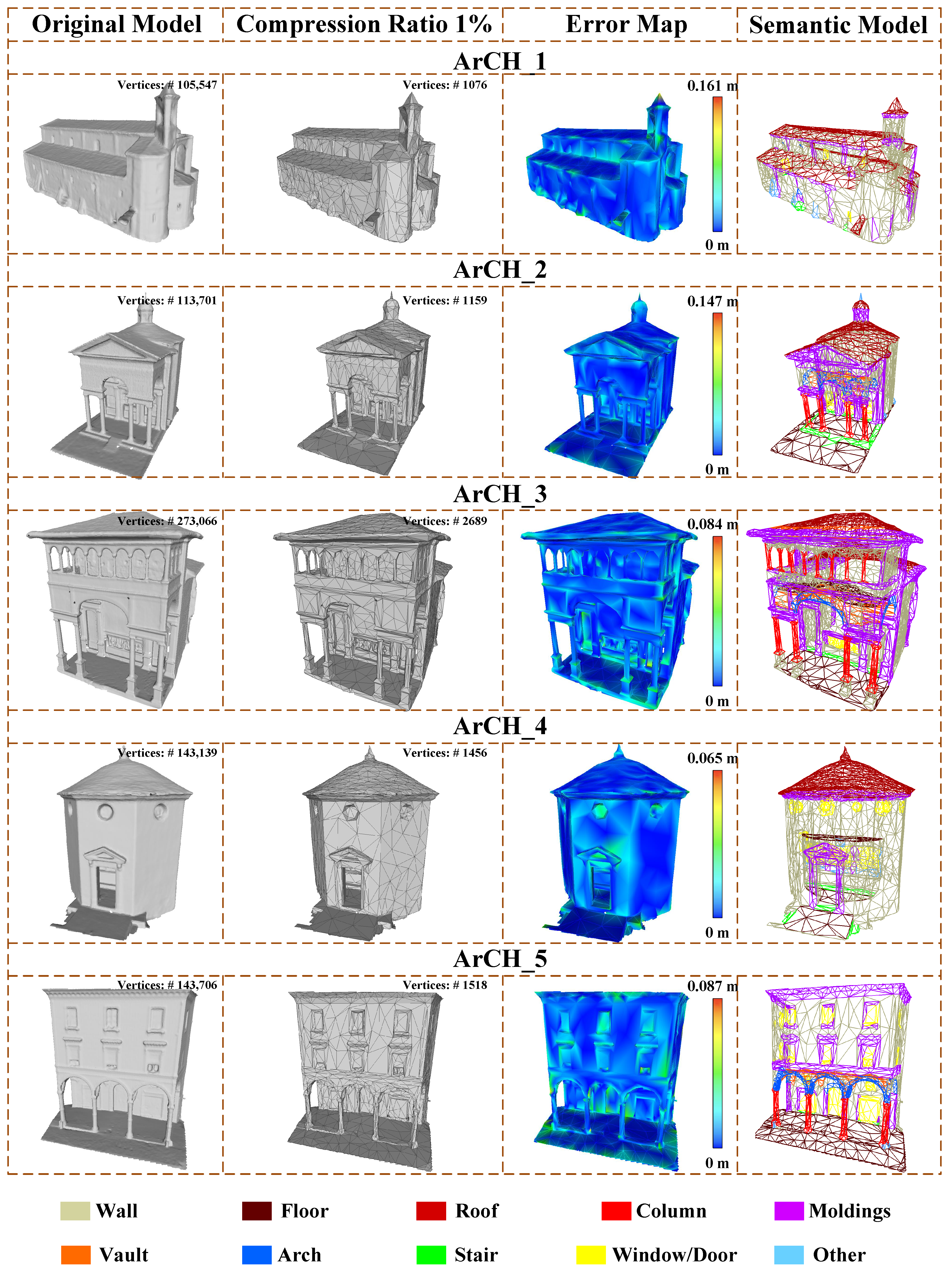
Task: Click the 'Vertices: # 1518' label
Action: 445,985
